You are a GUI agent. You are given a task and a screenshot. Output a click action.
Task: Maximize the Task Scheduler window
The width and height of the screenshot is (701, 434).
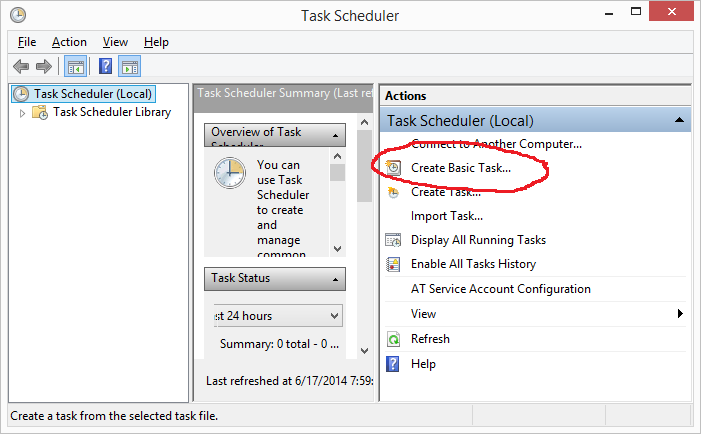[x=636, y=12]
